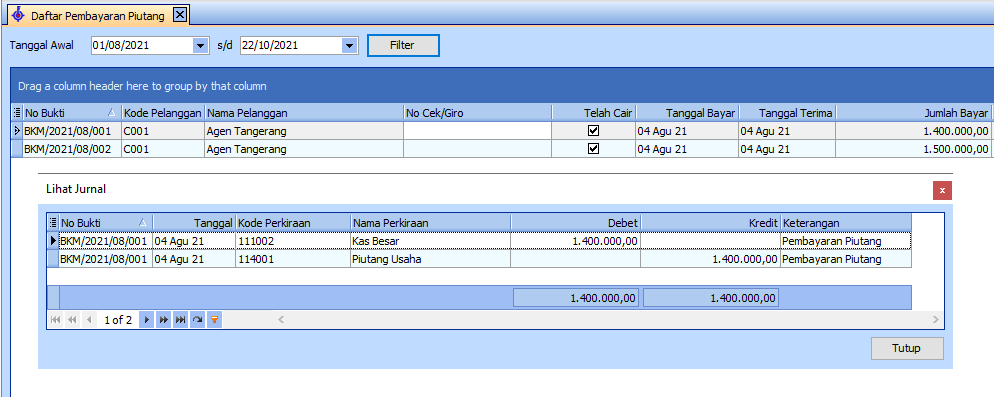Open the end date 22/10/2021 dropdown

349,46
